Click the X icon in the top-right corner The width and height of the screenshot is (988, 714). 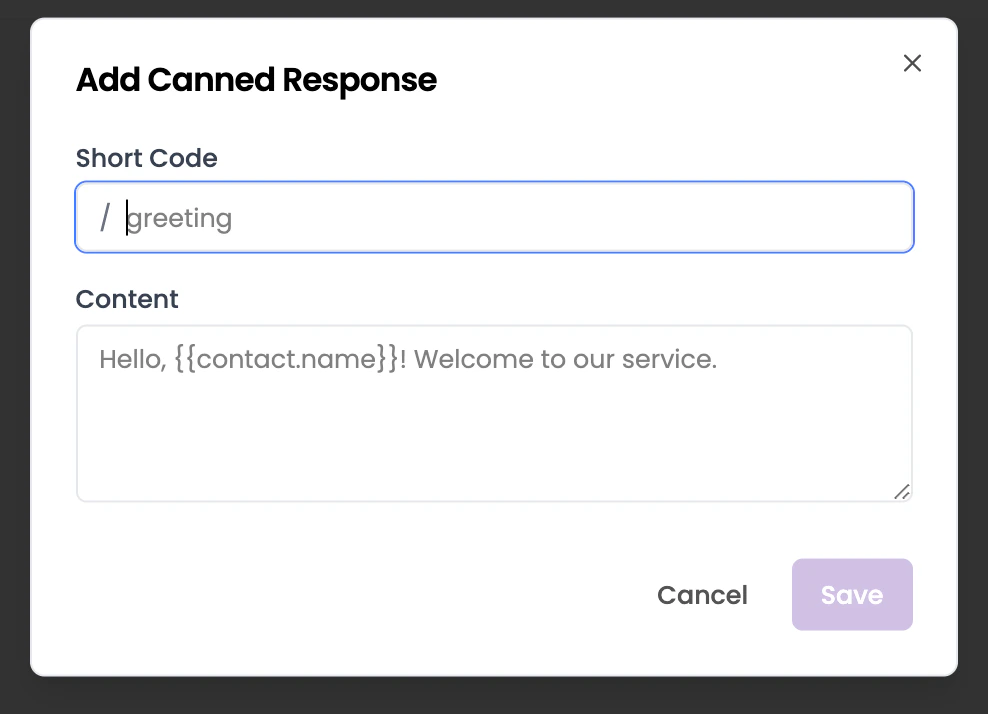[x=912, y=63]
